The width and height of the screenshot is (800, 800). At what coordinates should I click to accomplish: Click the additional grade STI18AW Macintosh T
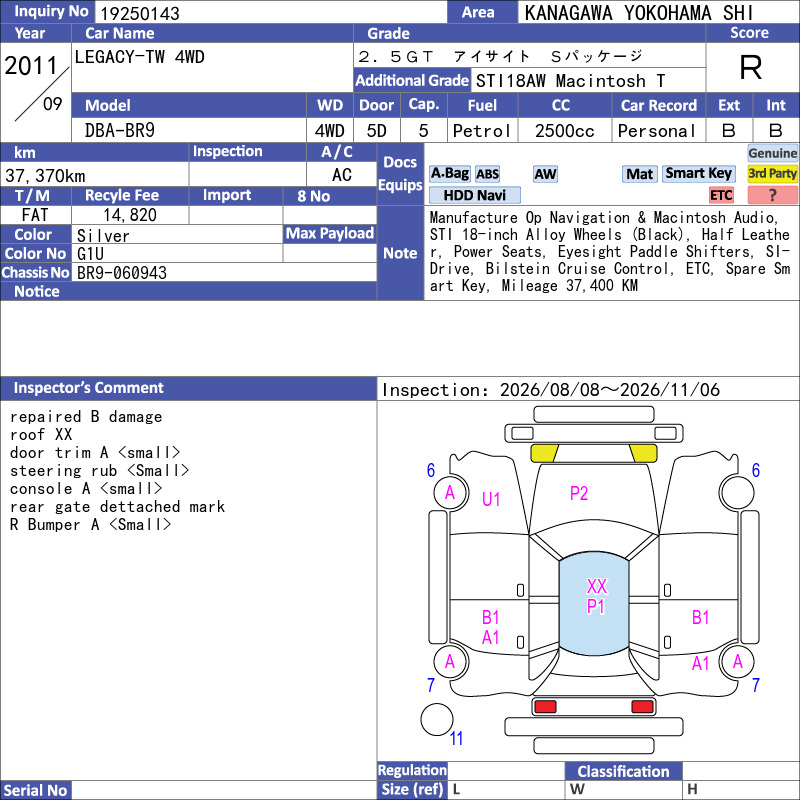point(570,81)
